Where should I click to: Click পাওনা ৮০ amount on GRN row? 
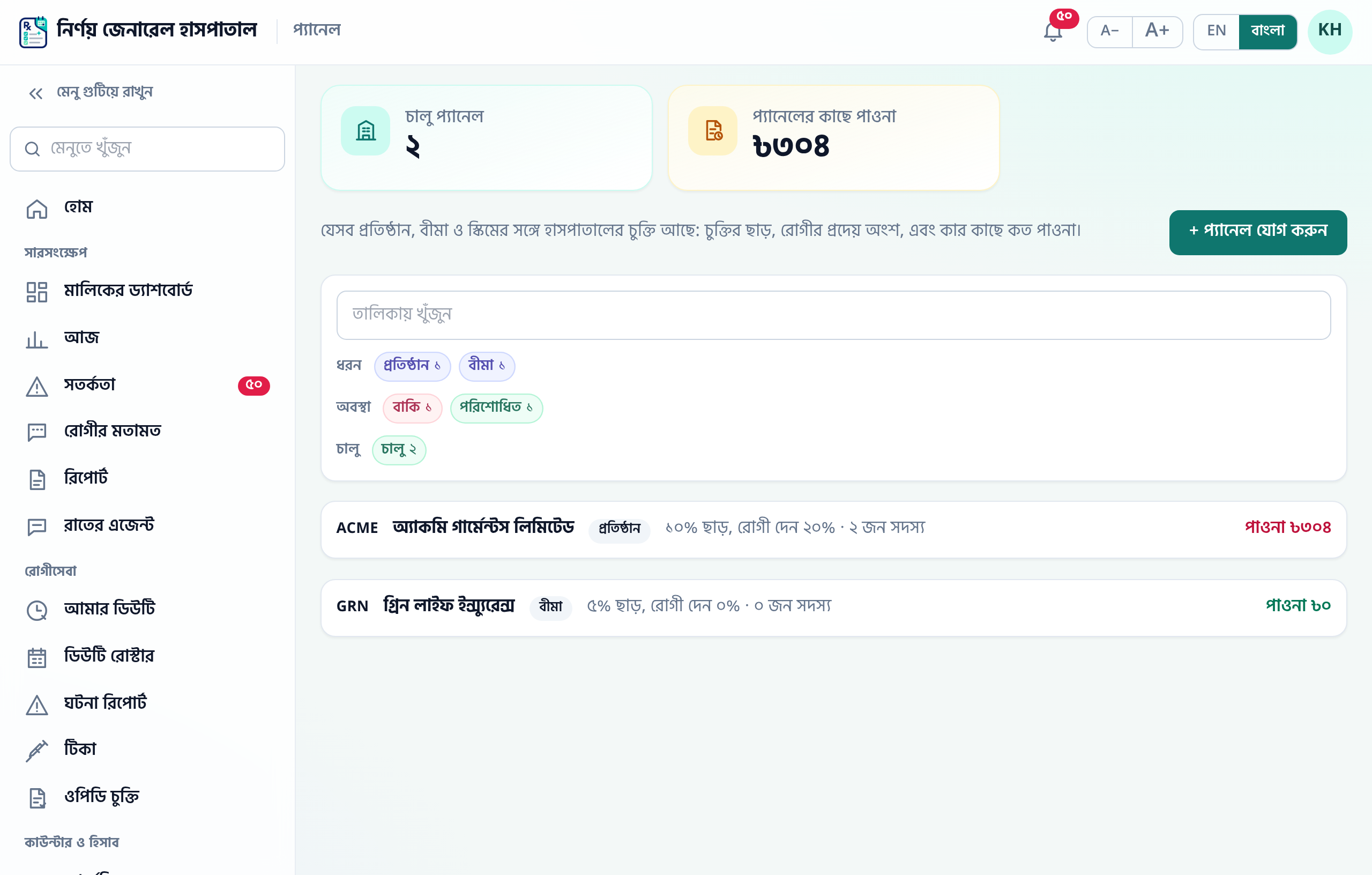point(1298,606)
